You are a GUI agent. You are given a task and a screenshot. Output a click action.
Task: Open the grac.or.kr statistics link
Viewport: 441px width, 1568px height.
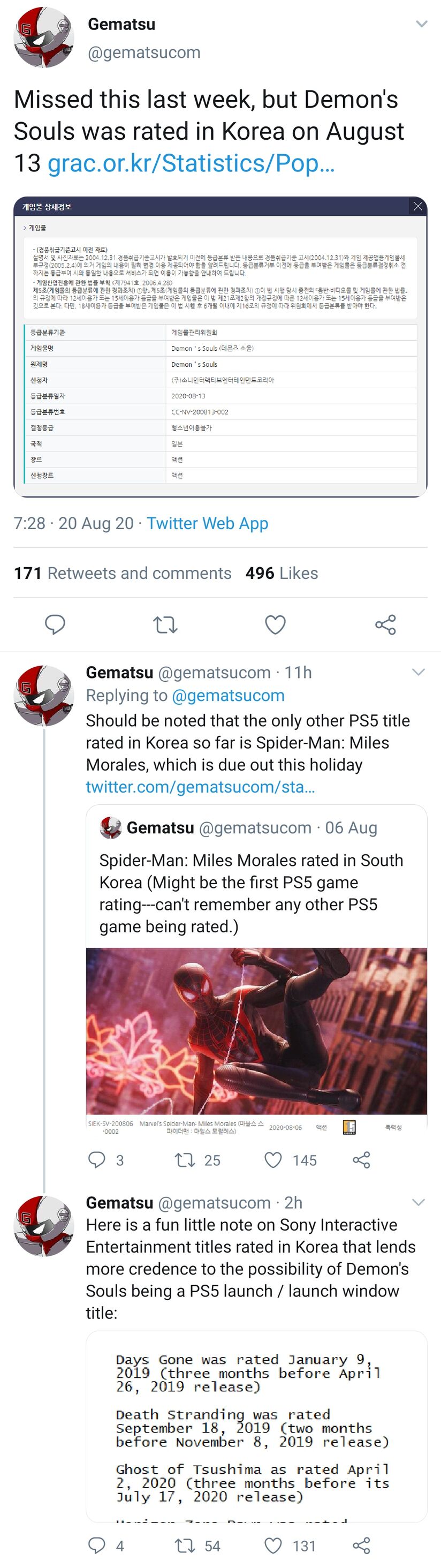pyautogui.click(x=191, y=163)
